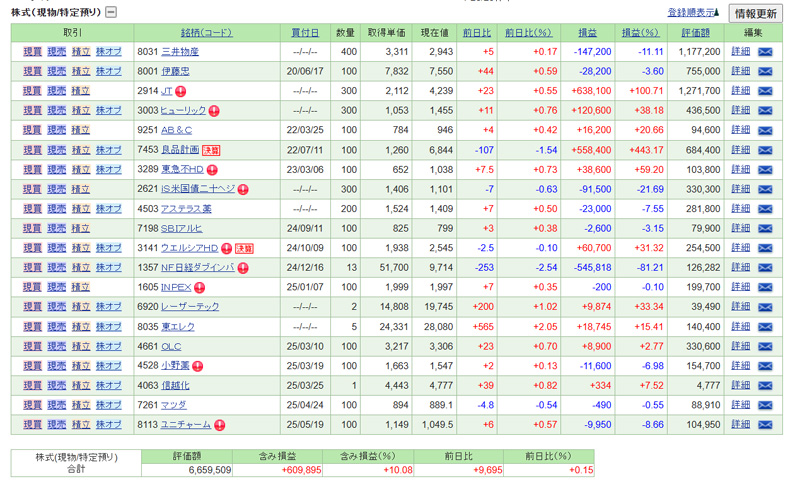Image resolution: width=800 pixels, height=484 pixels.
Task: Click mail icon in 伊藤忠 row
Action: click(765, 71)
